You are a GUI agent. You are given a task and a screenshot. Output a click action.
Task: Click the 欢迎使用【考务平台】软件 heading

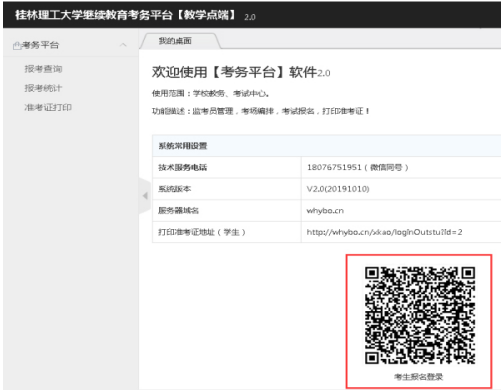pos(241,72)
